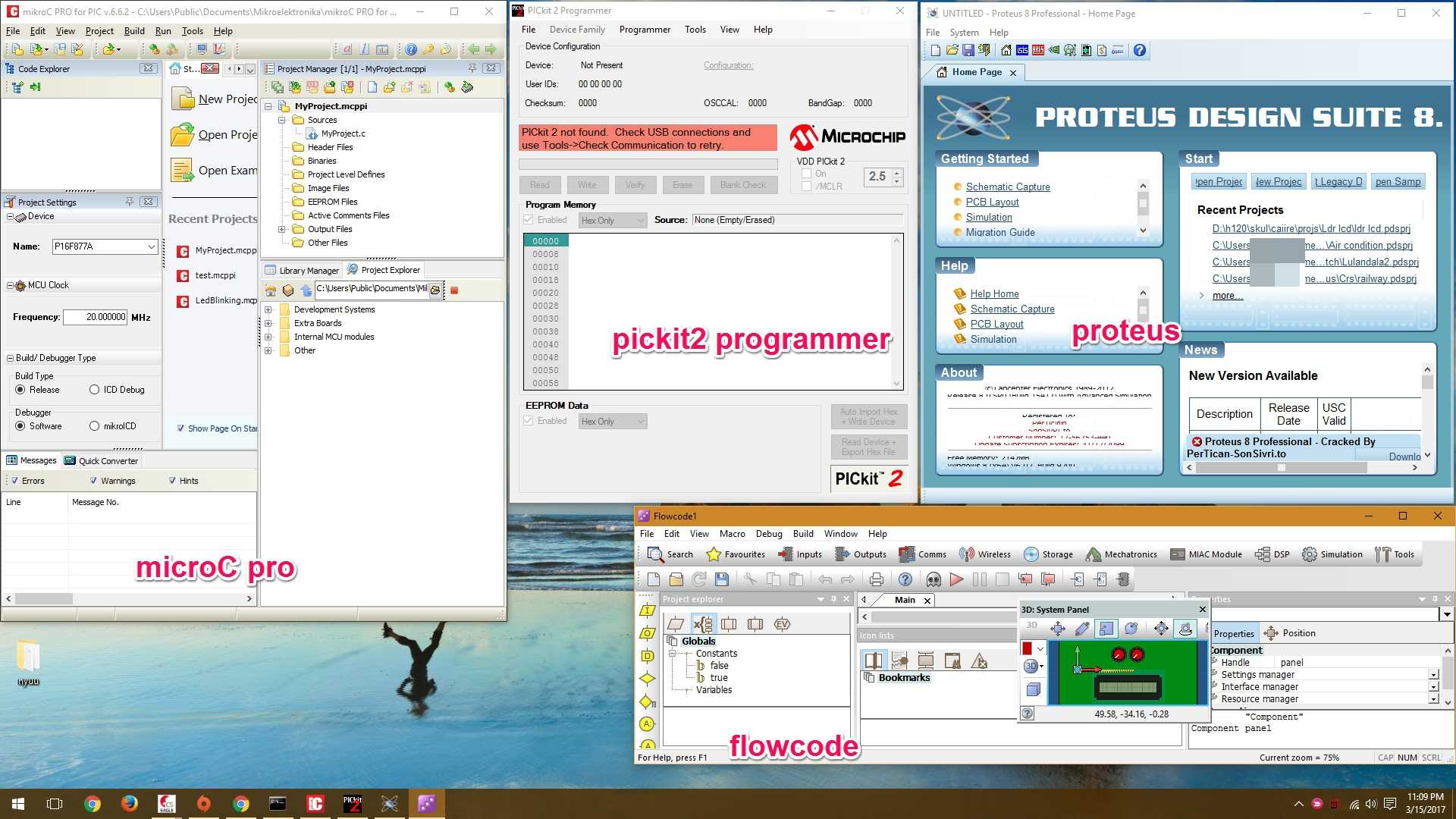
Task: Select the mikroICD debugger option
Action: pyautogui.click(x=94, y=426)
